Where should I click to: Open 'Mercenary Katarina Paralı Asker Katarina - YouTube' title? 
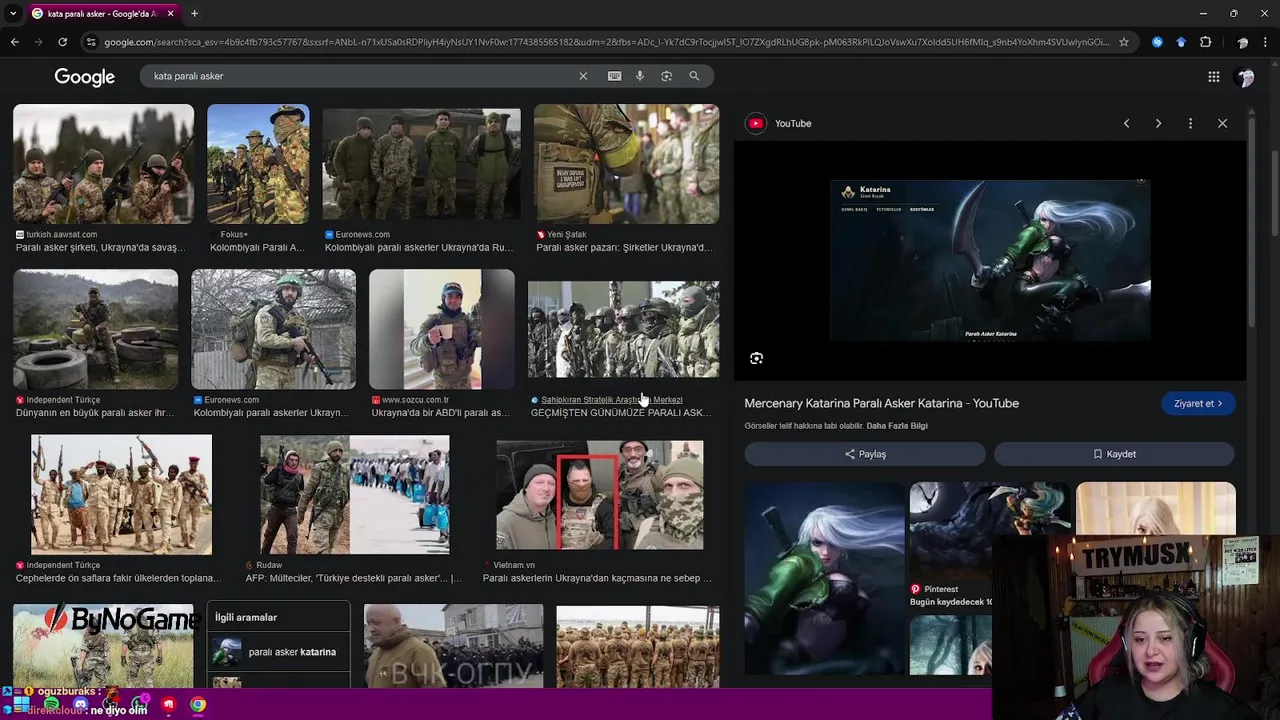(x=882, y=403)
